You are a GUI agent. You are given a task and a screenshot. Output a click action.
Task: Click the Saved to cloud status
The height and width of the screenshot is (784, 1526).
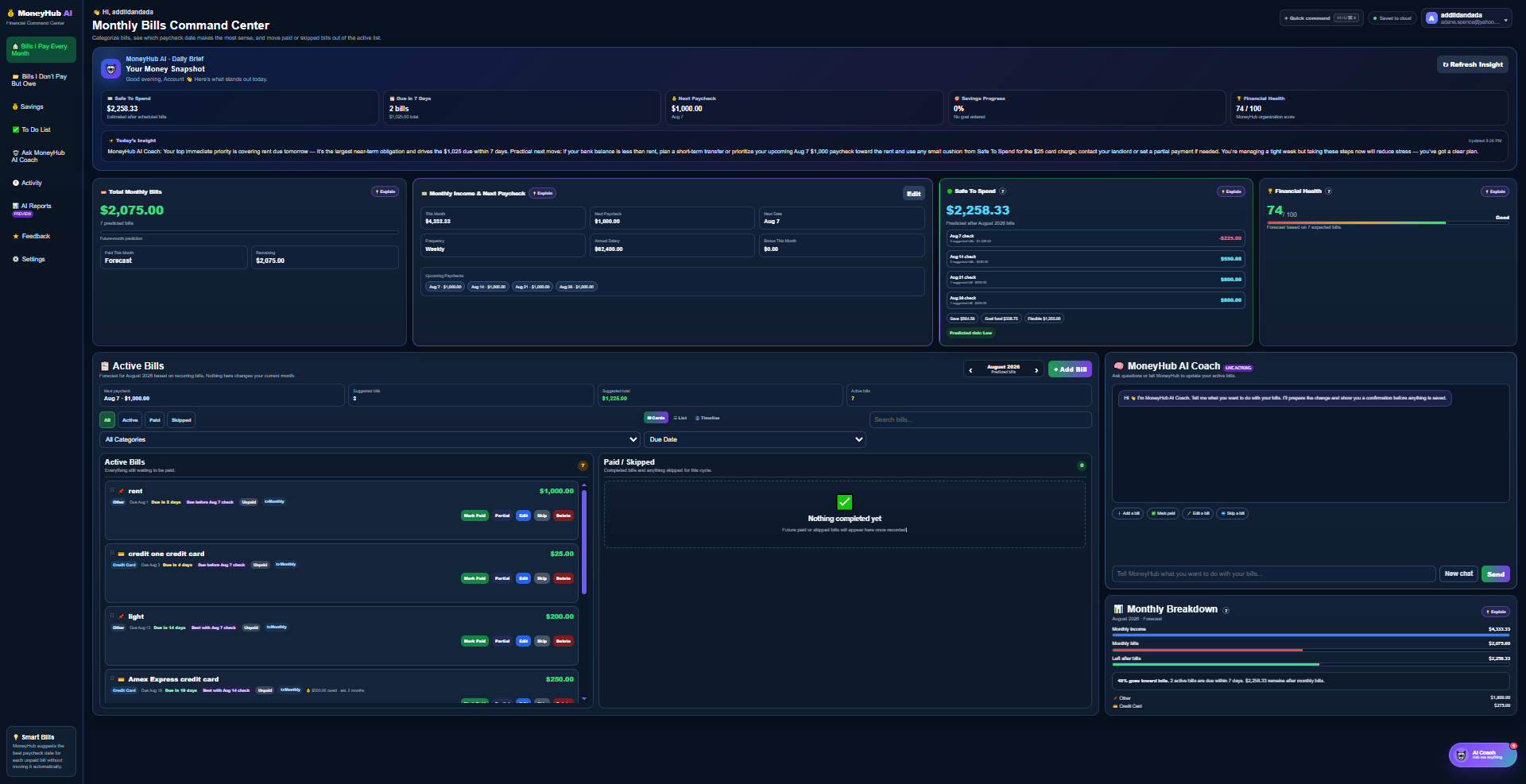(x=1392, y=17)
